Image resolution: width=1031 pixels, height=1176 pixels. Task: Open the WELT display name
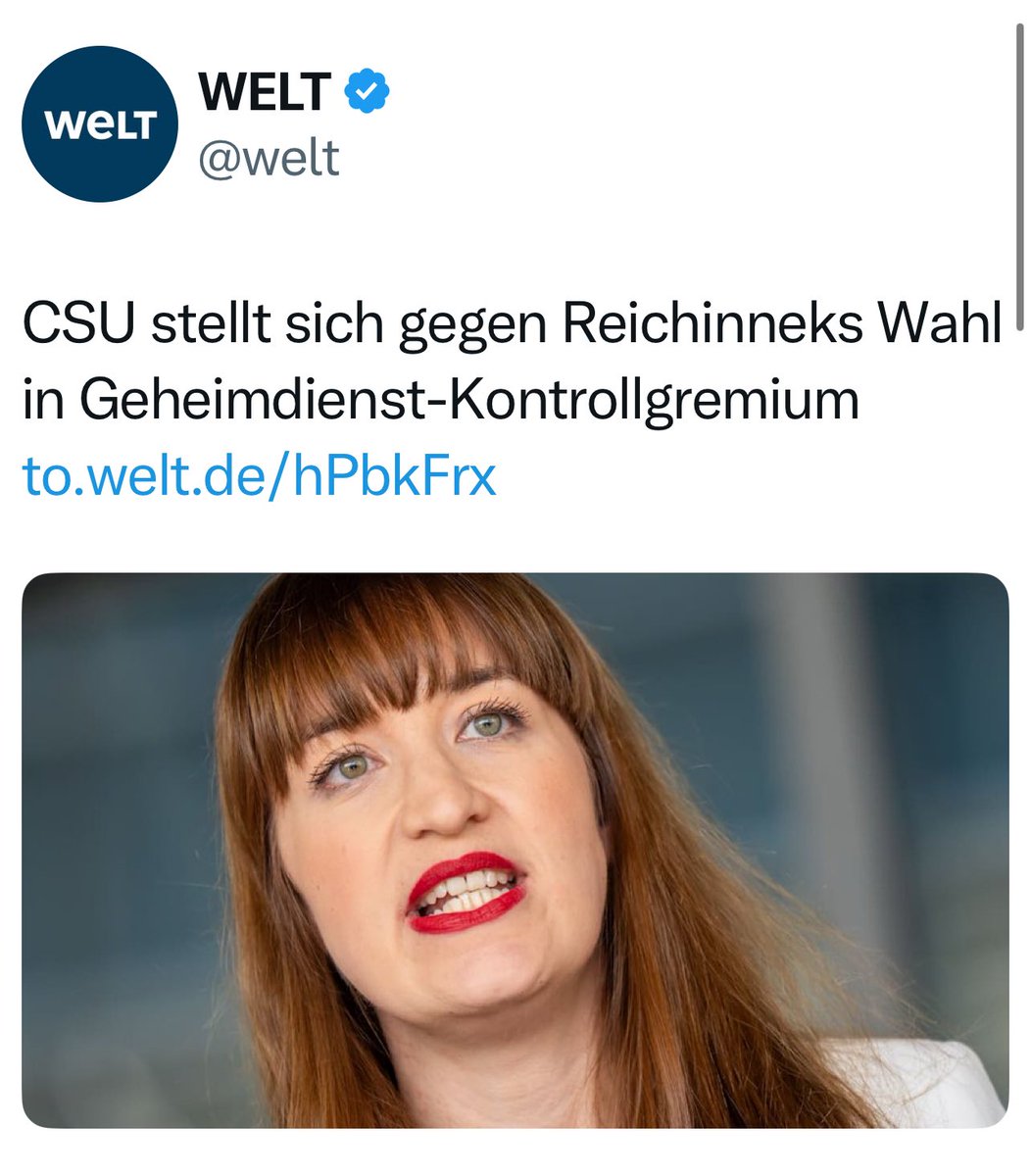tap(265, 94)
